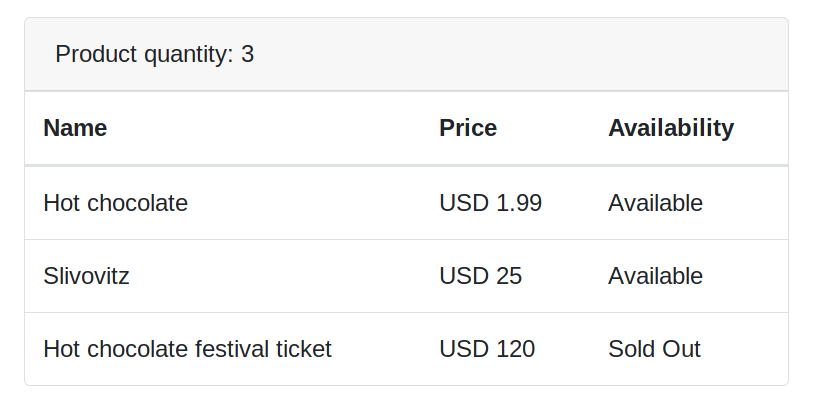Screen dimensions: 814x415
Task: Select Hot chocolate festival ticket name
Action: point(187,349)
